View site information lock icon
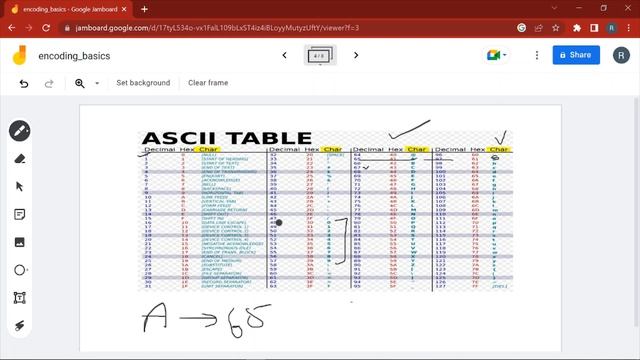 (67, 28)
